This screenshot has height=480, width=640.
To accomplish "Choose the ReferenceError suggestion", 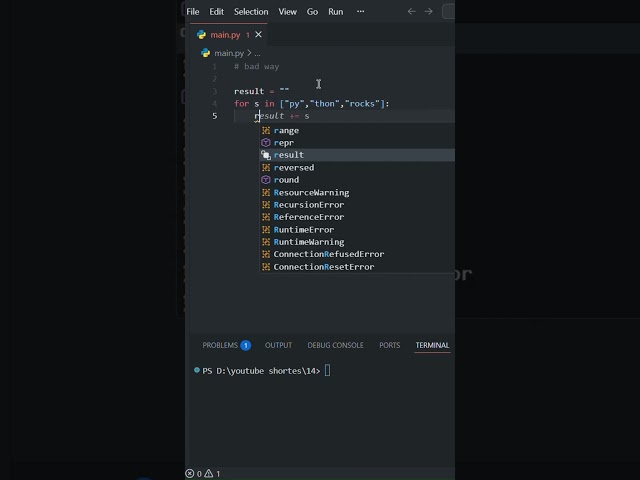I will pyautogui.click(x=357, y=217).
